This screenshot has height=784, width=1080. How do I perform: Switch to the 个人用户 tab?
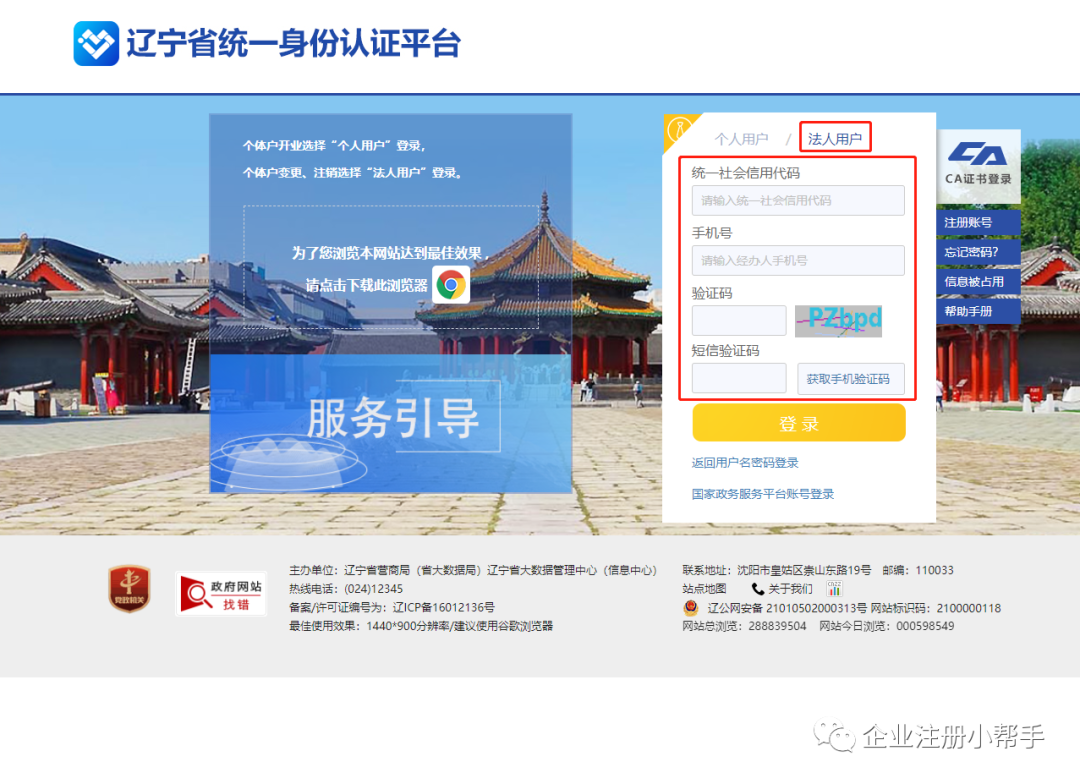coord(741,139)
